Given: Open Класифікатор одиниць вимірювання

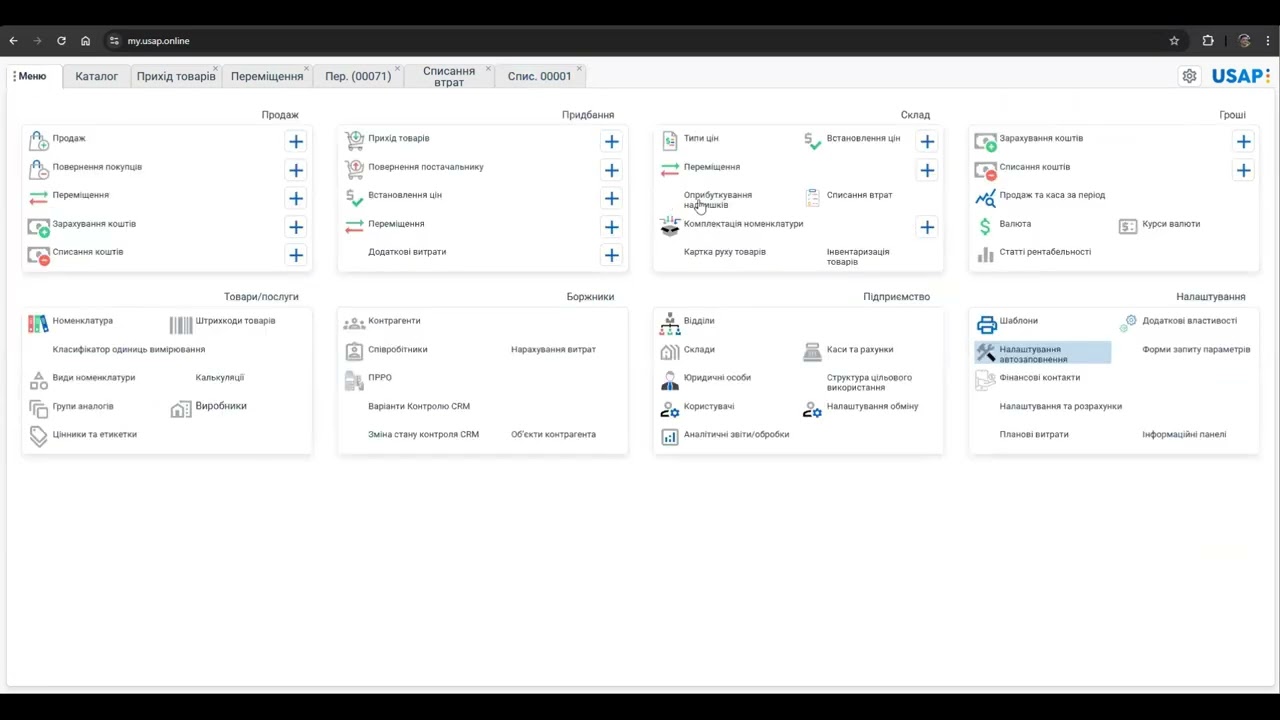Looking at the screenshot, I should click(129, 350).
